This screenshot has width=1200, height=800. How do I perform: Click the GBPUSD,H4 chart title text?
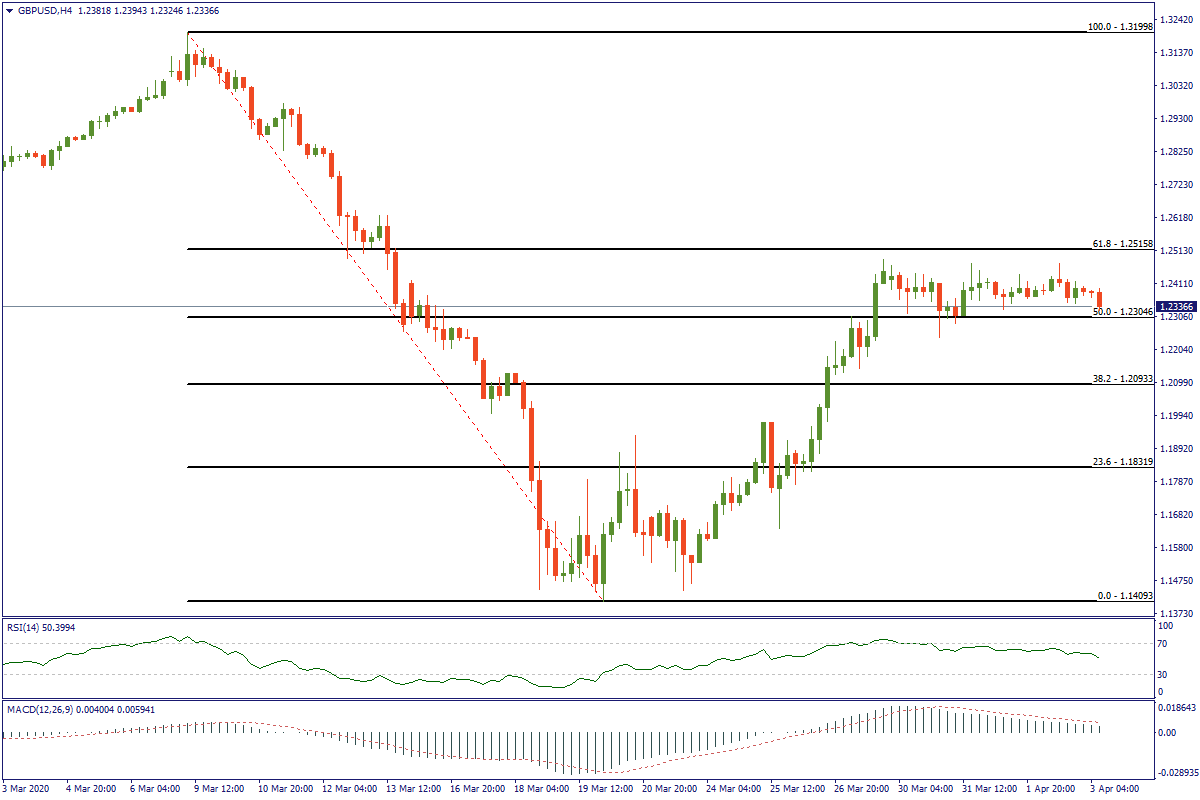point(44,10)
